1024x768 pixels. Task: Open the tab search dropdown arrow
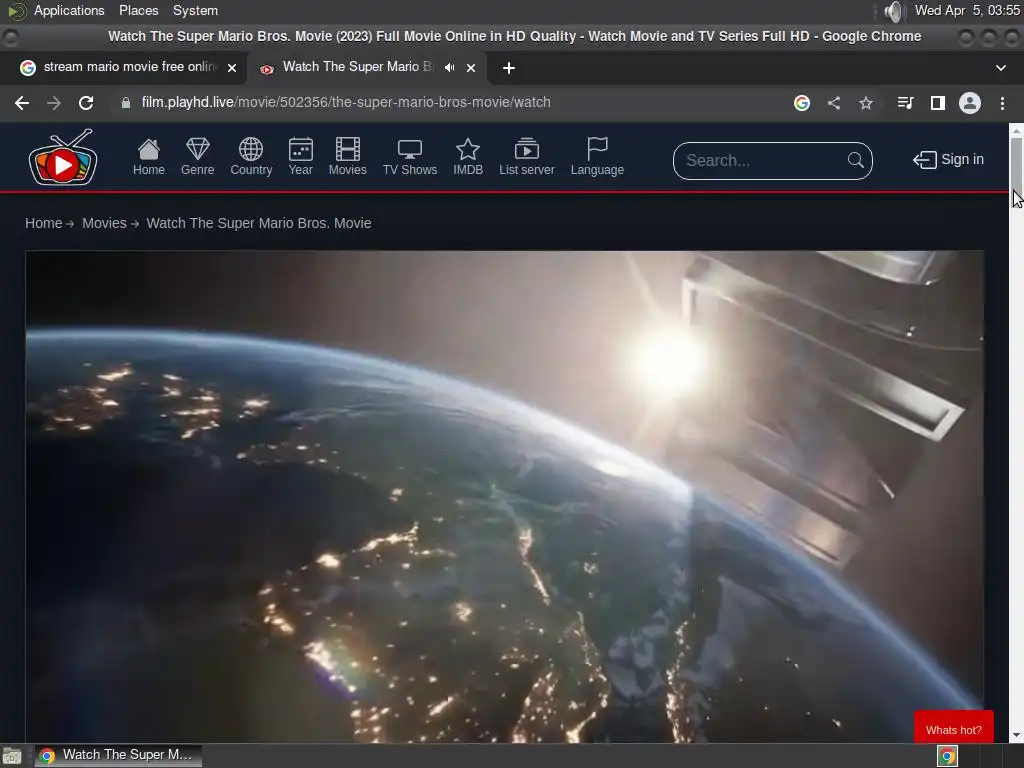click(1000, 68)
